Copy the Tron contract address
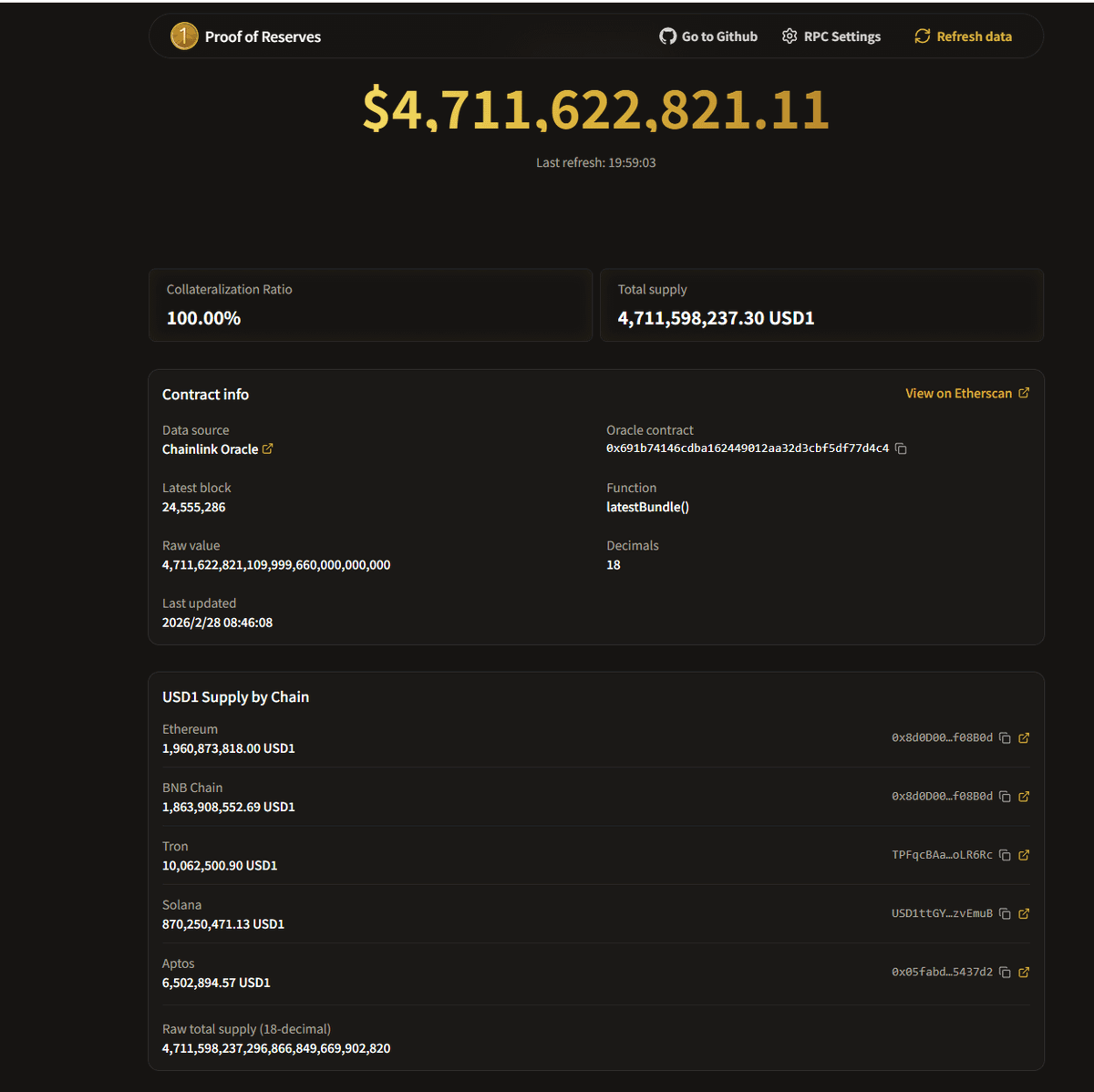The image size is (1094, 1092). 1005,855
